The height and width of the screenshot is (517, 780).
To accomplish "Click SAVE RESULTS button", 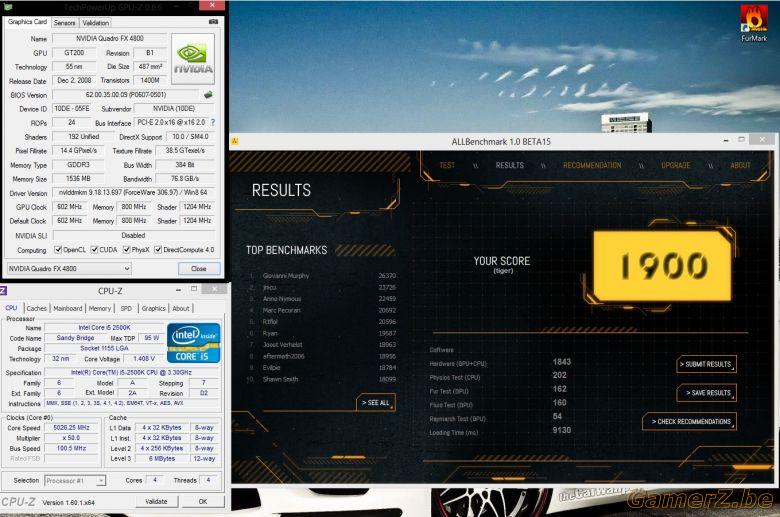I will [706, 393].
